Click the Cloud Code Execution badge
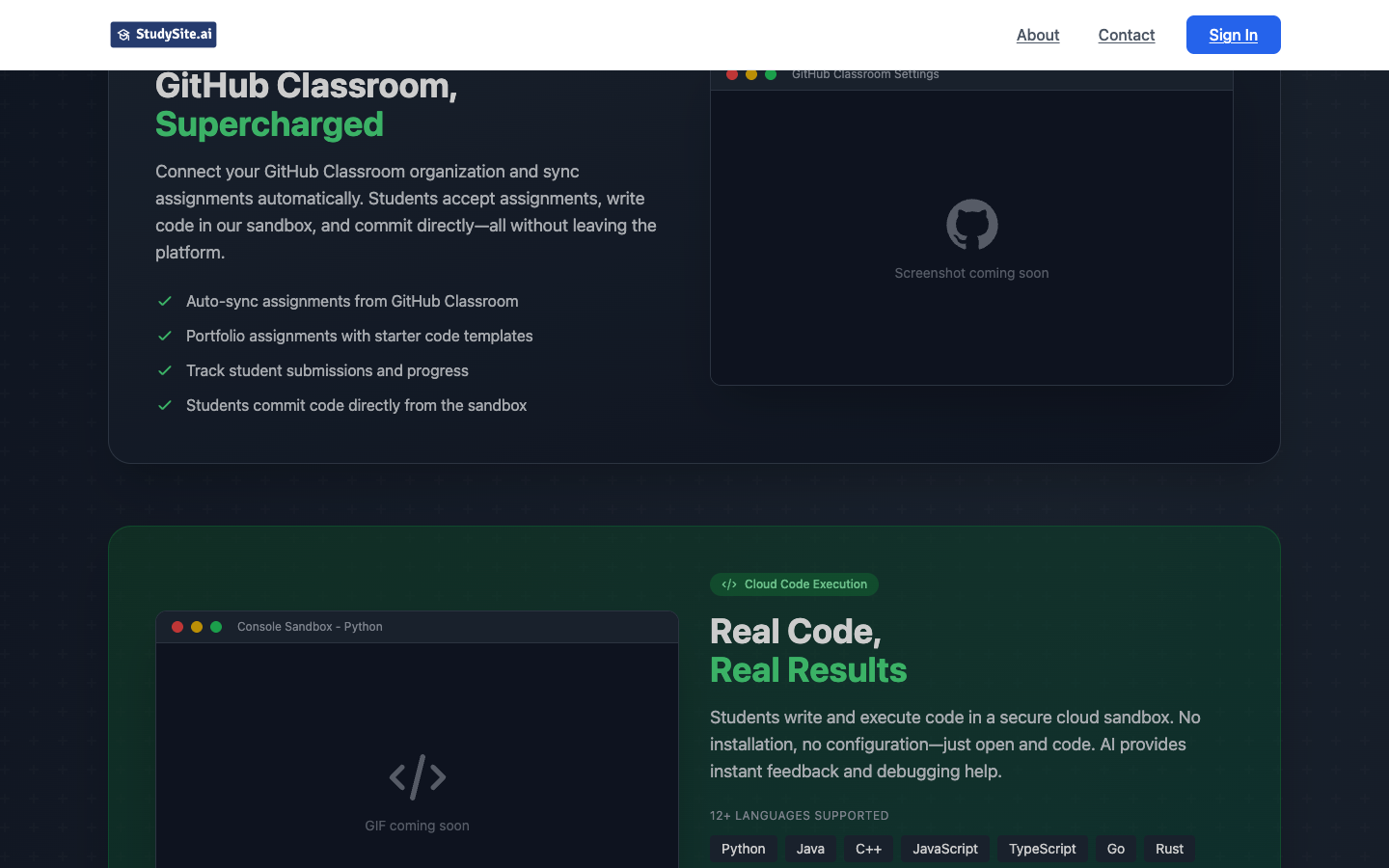Viewport: 1389px width, 868px height. tap(794, 583)
